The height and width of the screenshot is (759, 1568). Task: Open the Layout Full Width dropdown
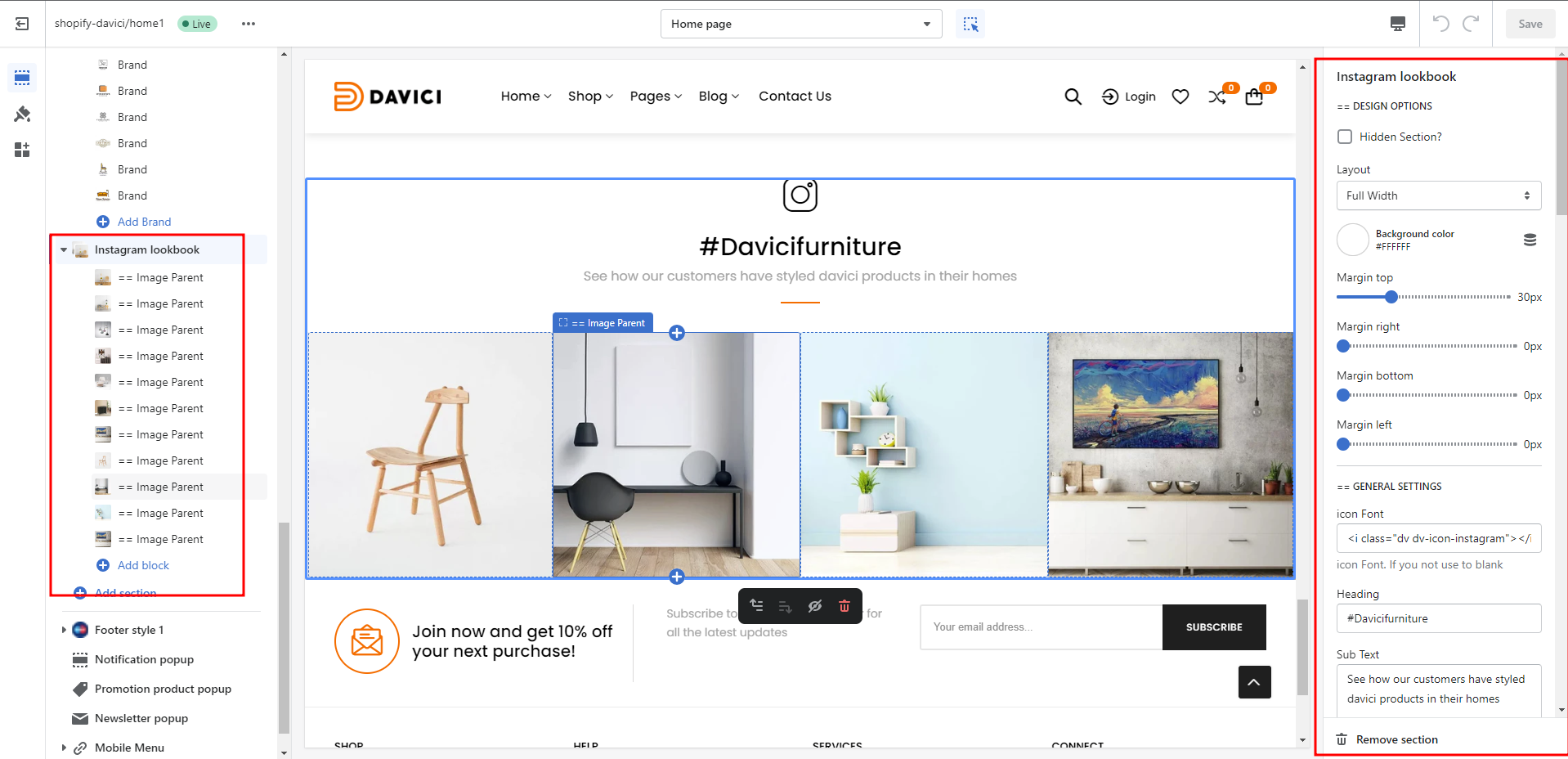pos(1438,195)
